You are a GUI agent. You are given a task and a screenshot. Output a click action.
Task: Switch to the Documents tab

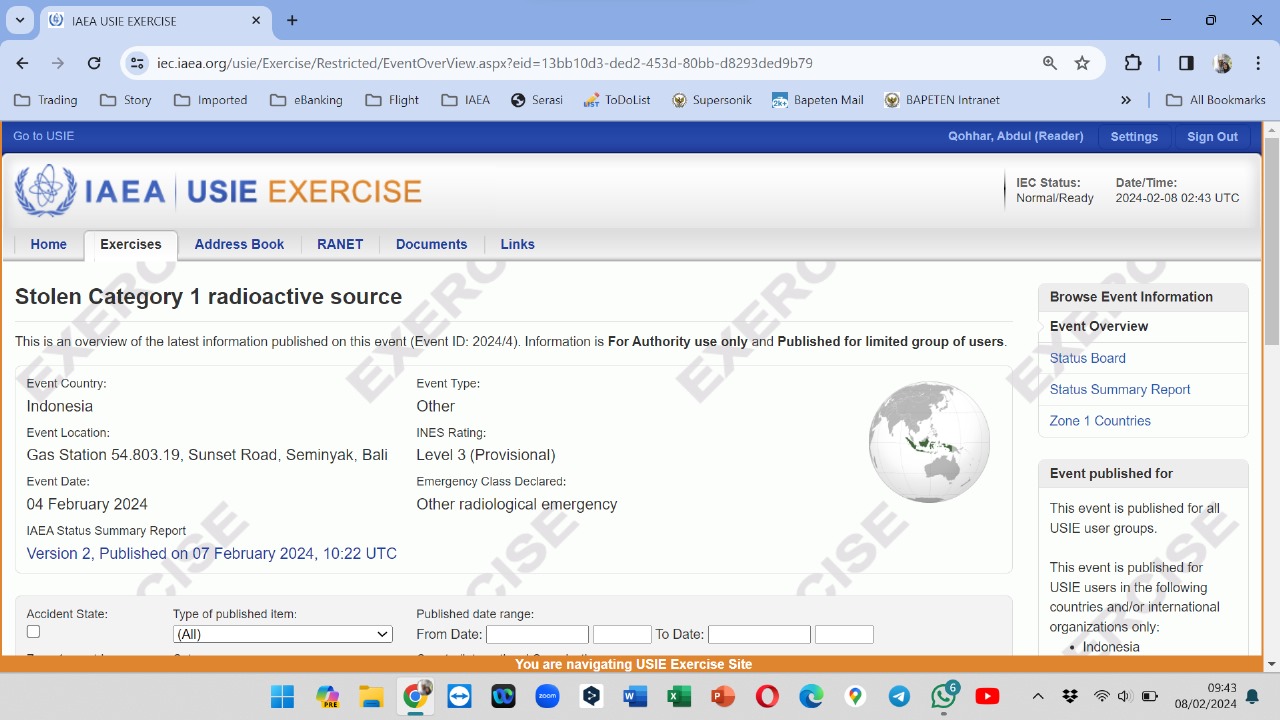(x=431, y=244)
